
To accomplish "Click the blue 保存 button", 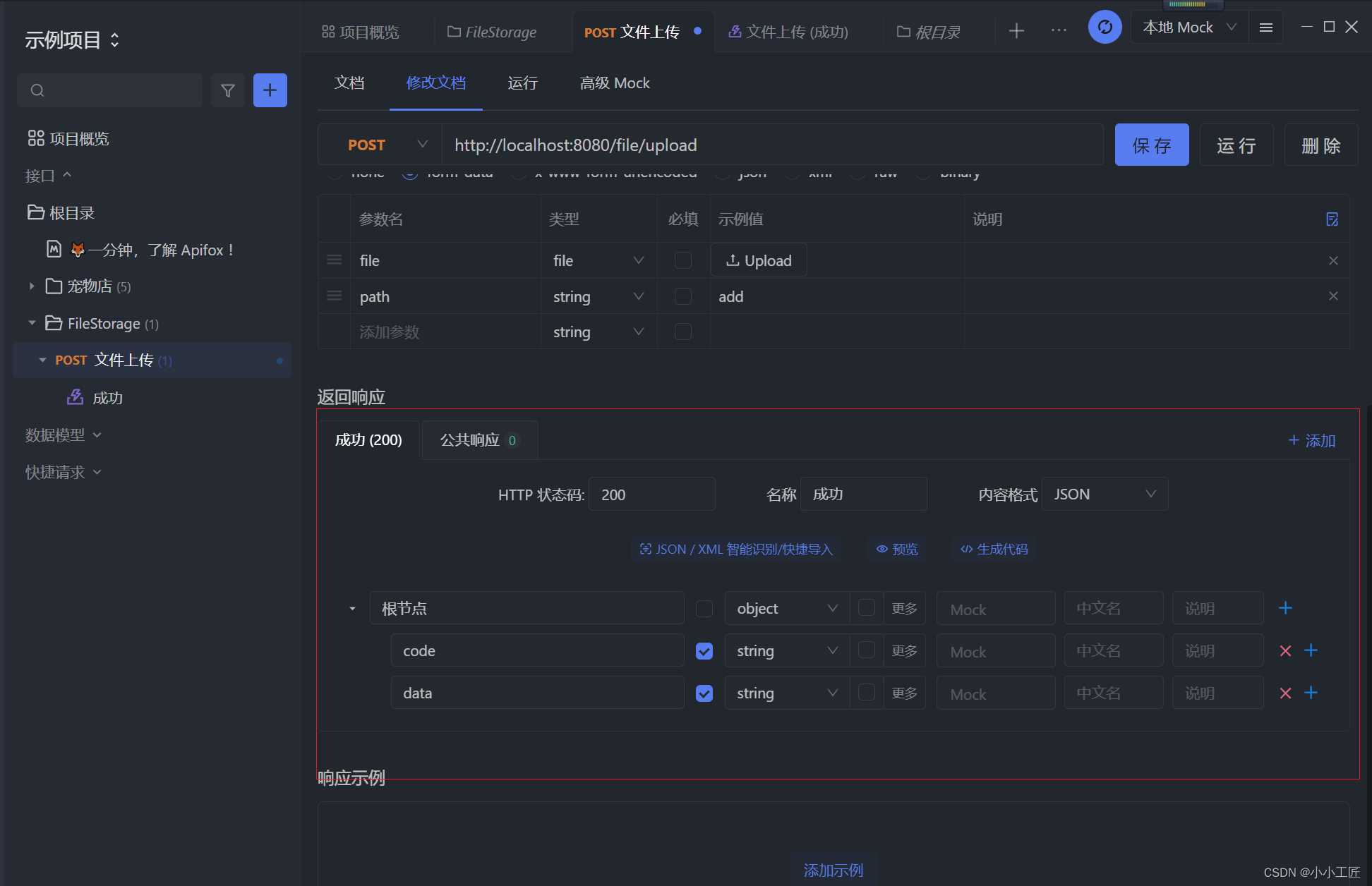I will [1152, 145].
